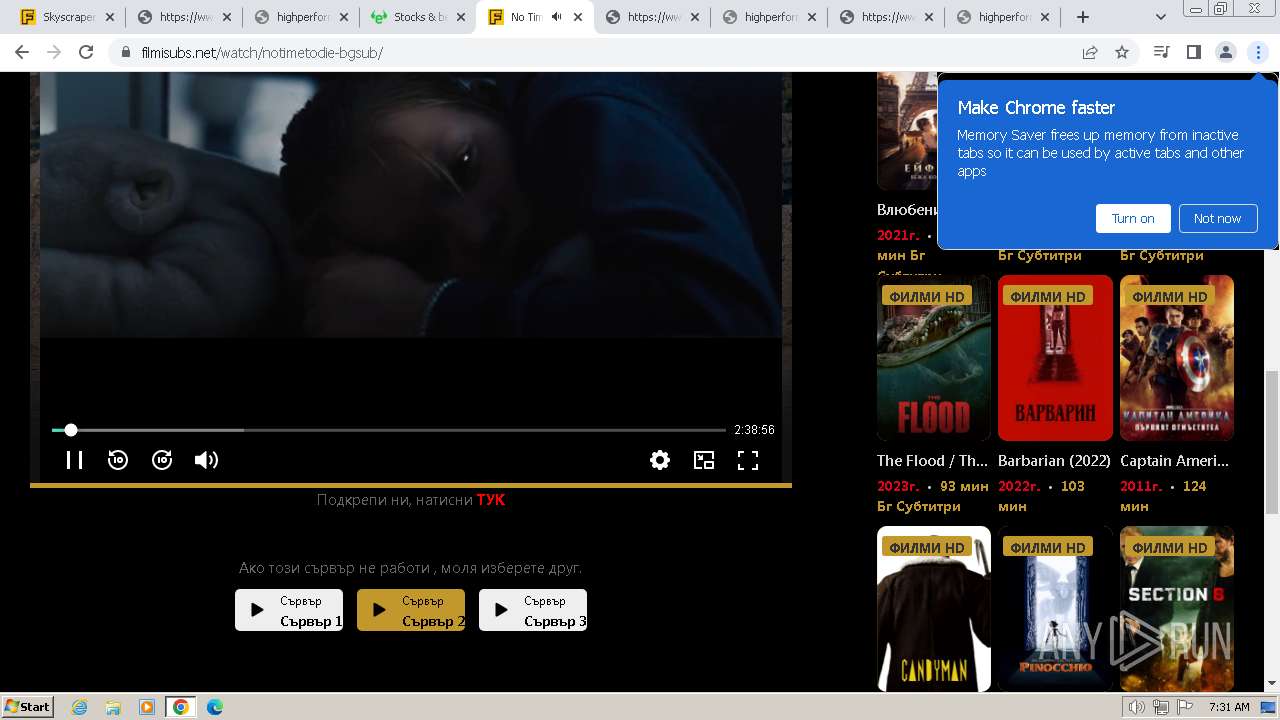The height and width of the screenshot is (720, 1280).
Task: Click ФИЛМИ HD badge on Barbarian
Action: [1047, 296]
